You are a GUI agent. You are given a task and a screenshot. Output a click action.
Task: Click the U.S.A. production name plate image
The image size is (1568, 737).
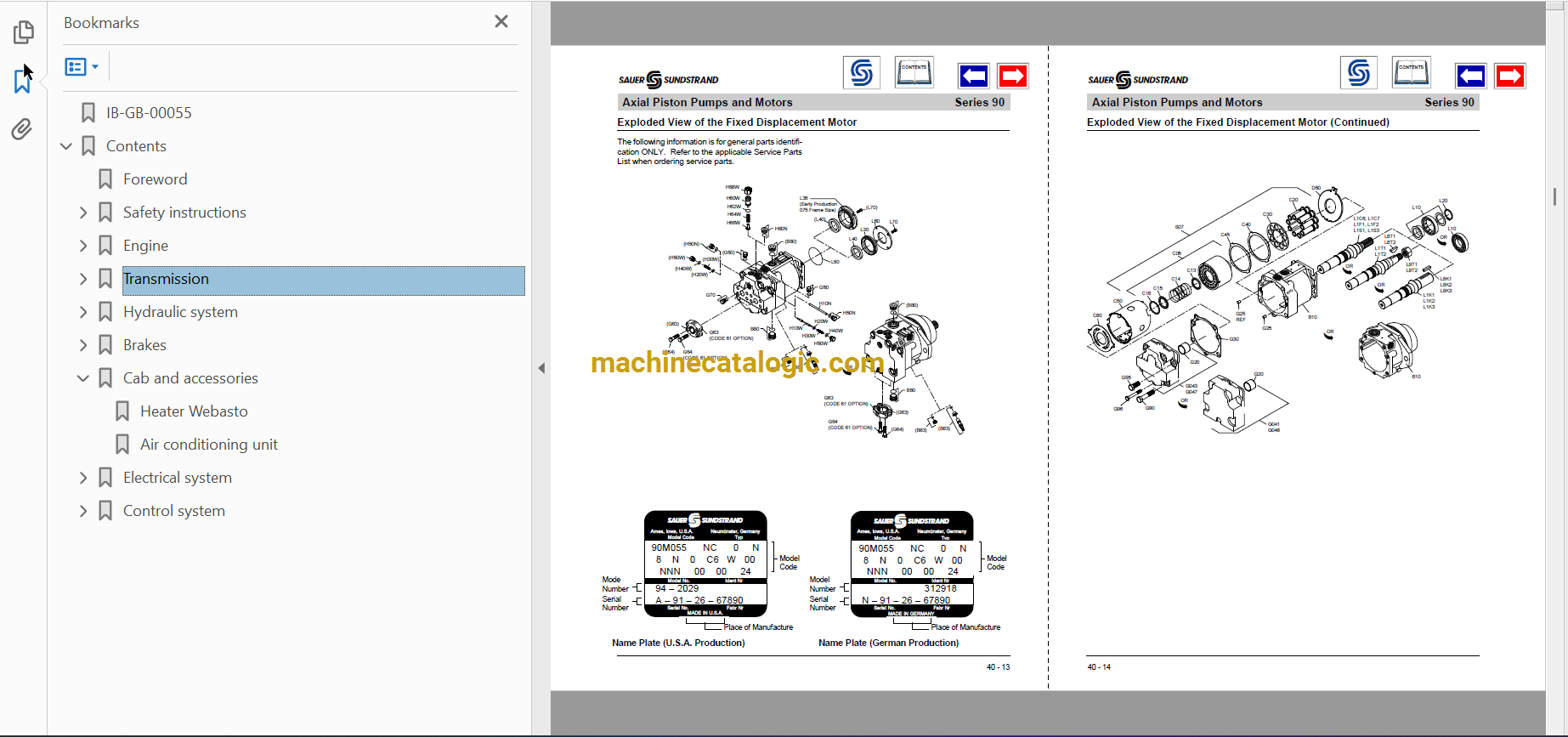click(x=705, y=564)
